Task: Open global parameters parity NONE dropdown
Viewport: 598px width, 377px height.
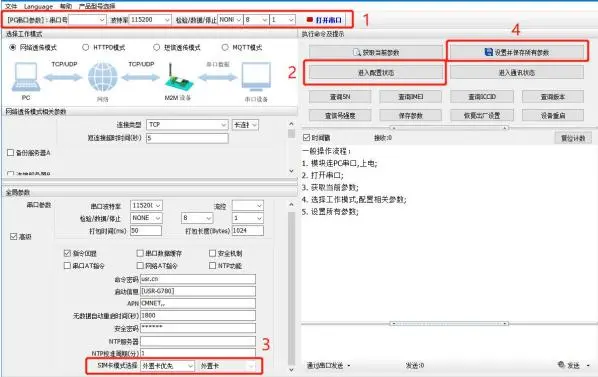Action: [x=146, y=218]
